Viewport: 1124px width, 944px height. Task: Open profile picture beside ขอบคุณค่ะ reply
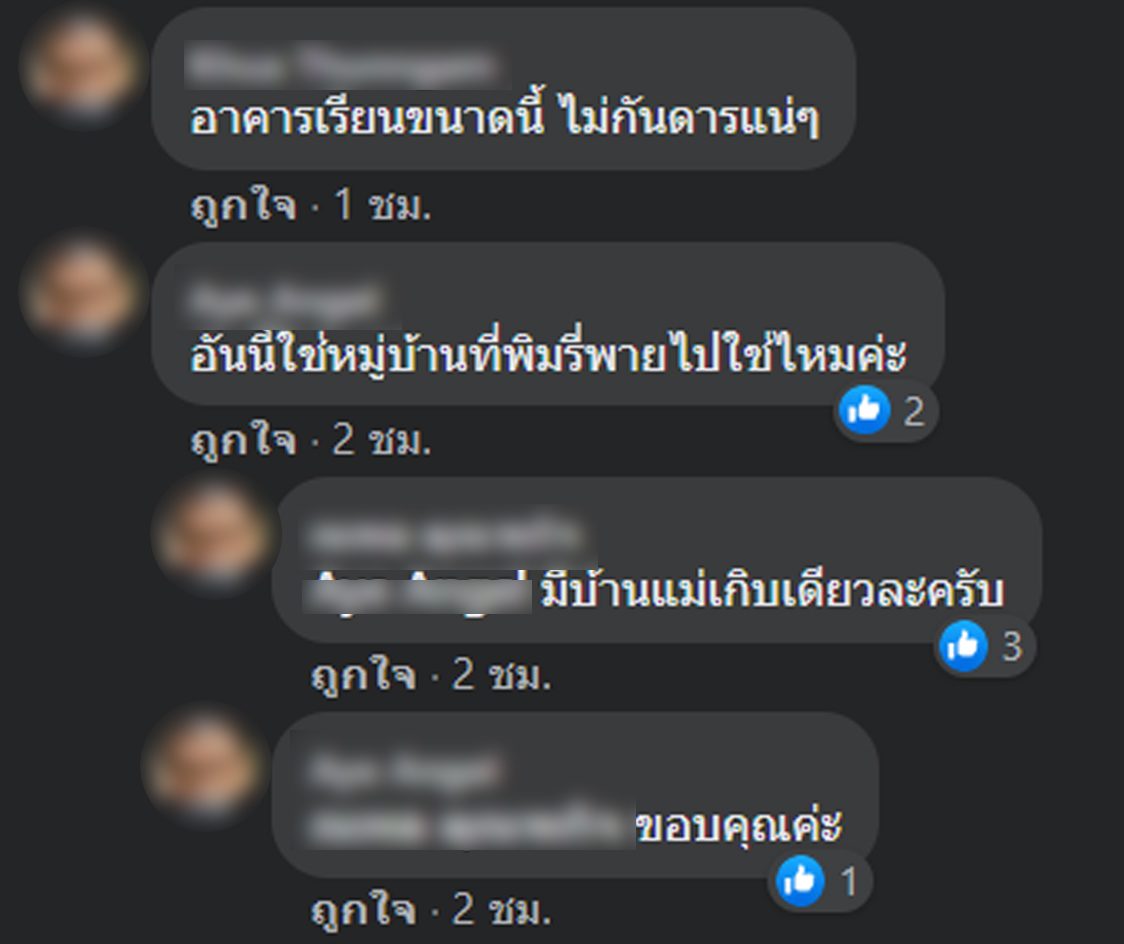pos(204,767)
